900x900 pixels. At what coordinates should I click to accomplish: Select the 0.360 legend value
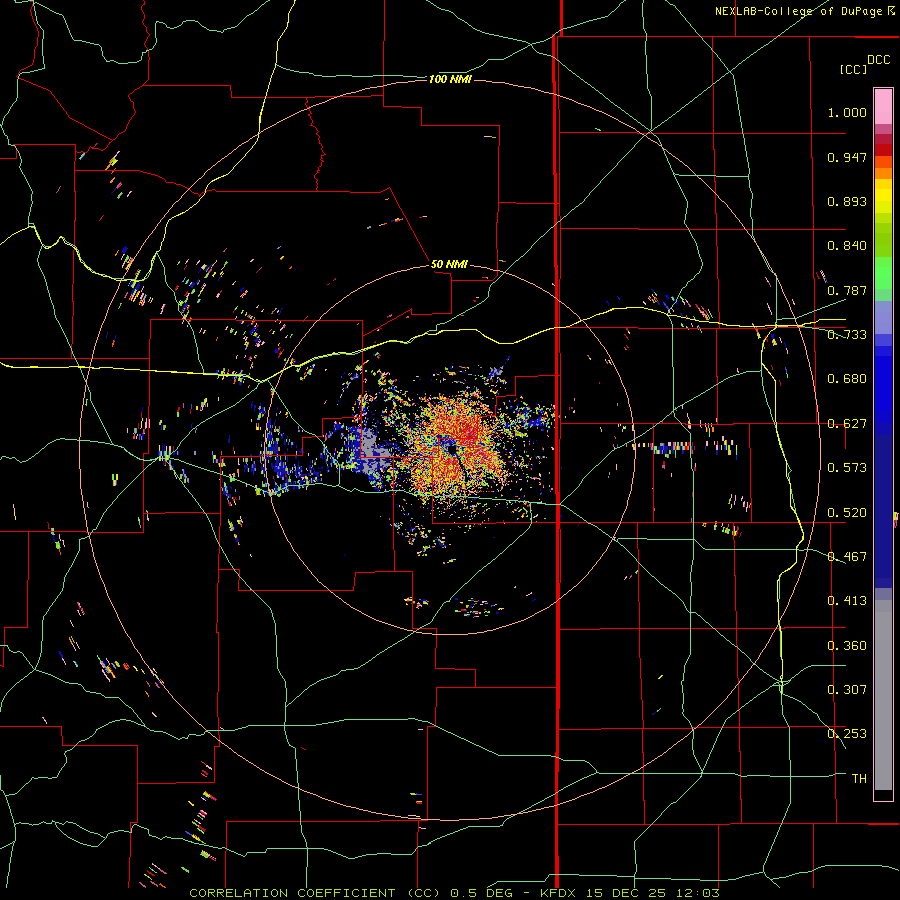pos(847,646)
